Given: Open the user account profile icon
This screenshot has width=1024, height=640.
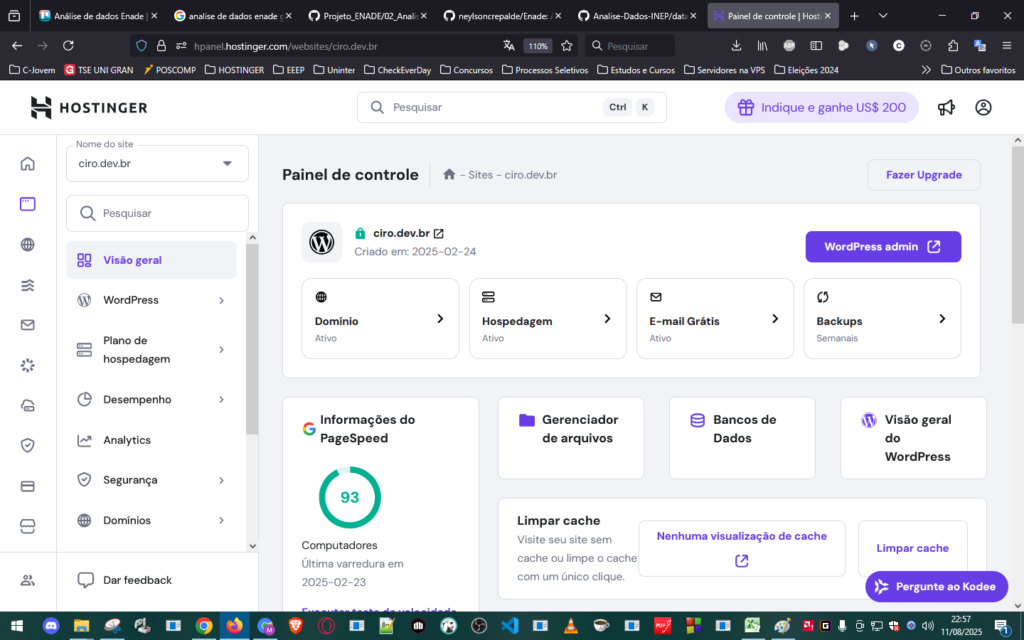Looking at the screenshot, I should pos(983,108).
